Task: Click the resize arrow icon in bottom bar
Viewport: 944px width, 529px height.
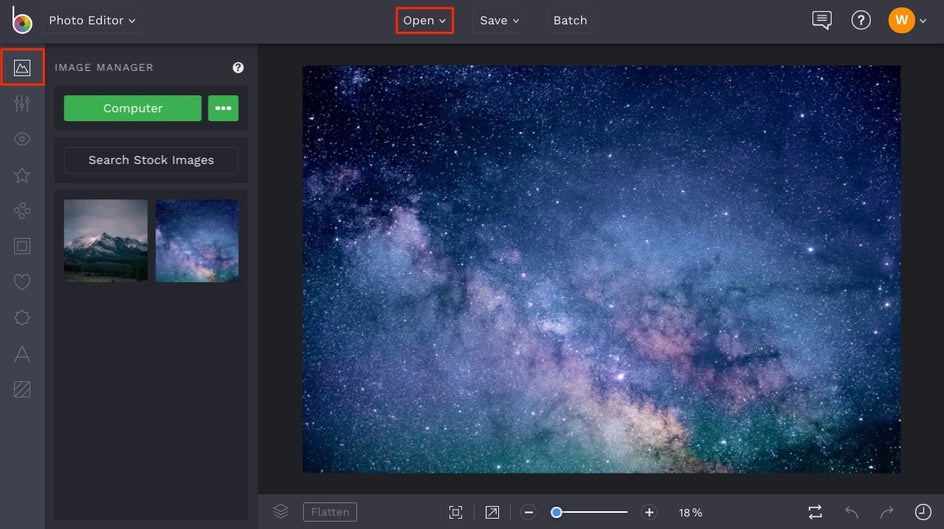Action: coord(492,512)
